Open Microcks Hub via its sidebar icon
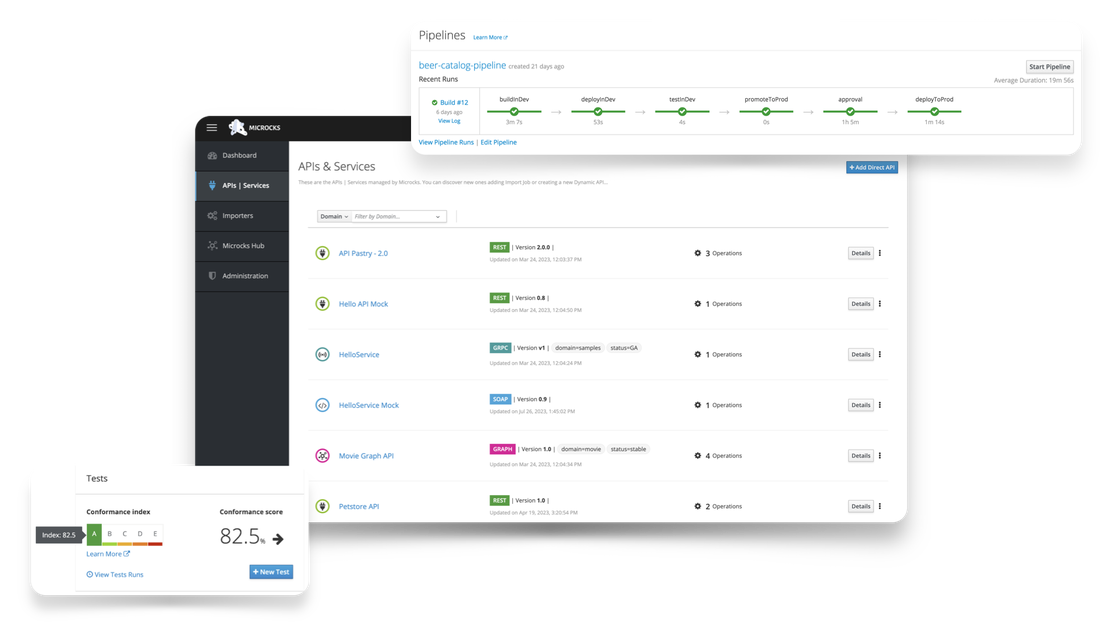1110x624 pixels. point(212,245)
